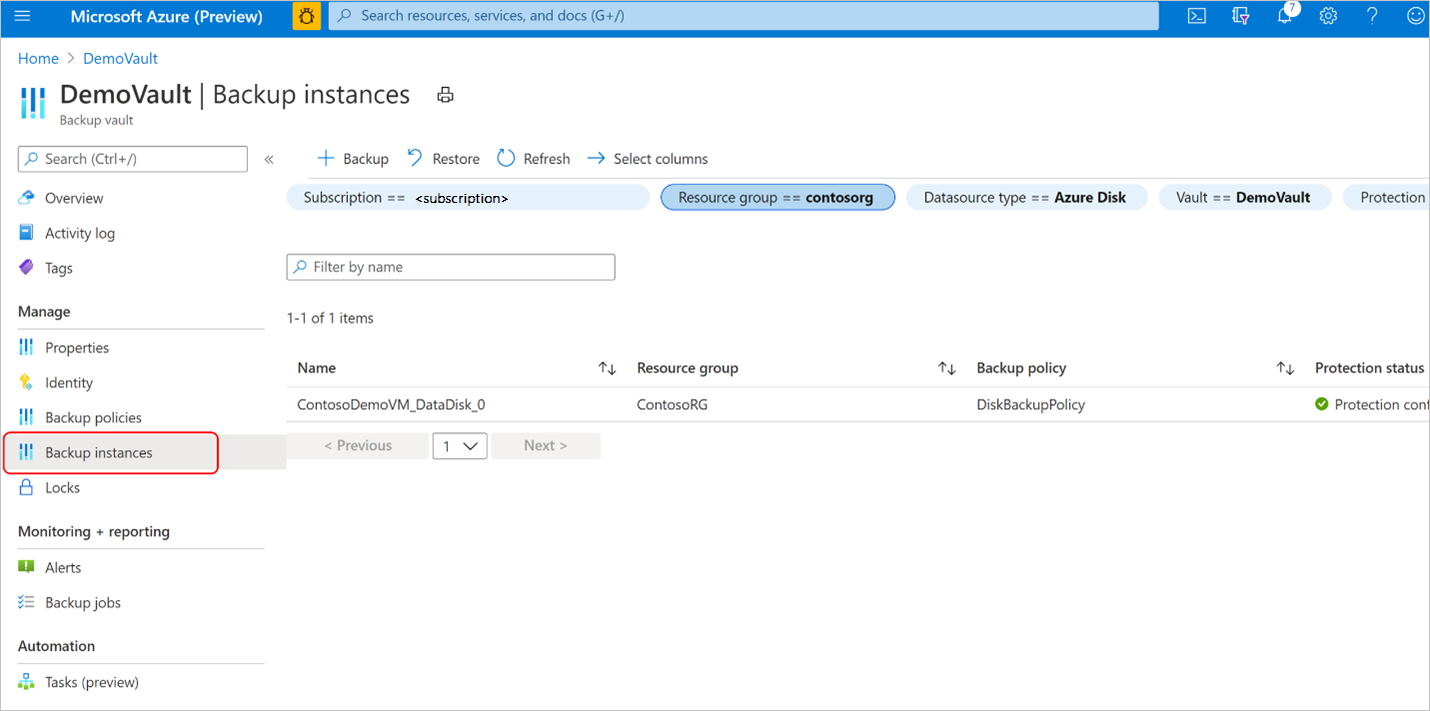Open the page number dropdown

(x=460, y=446)
